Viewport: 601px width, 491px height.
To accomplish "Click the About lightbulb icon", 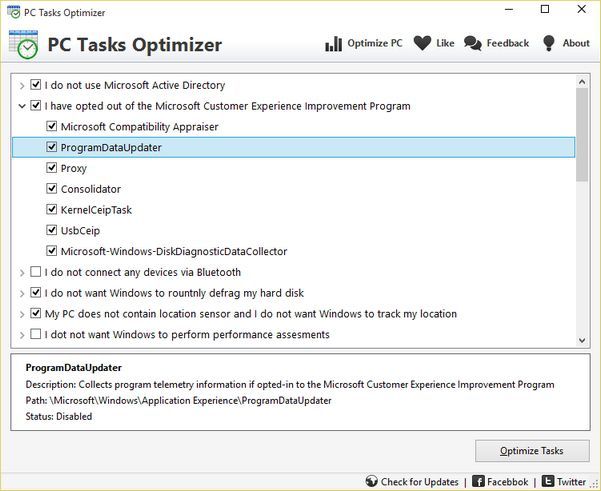I will point(549,44).
